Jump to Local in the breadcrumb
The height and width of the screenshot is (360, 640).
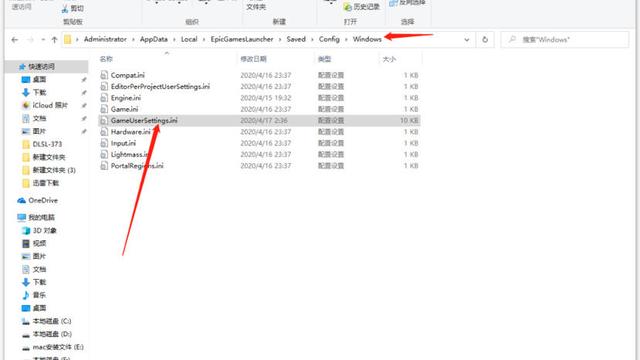pyautogui.click(x=189, y=39)
